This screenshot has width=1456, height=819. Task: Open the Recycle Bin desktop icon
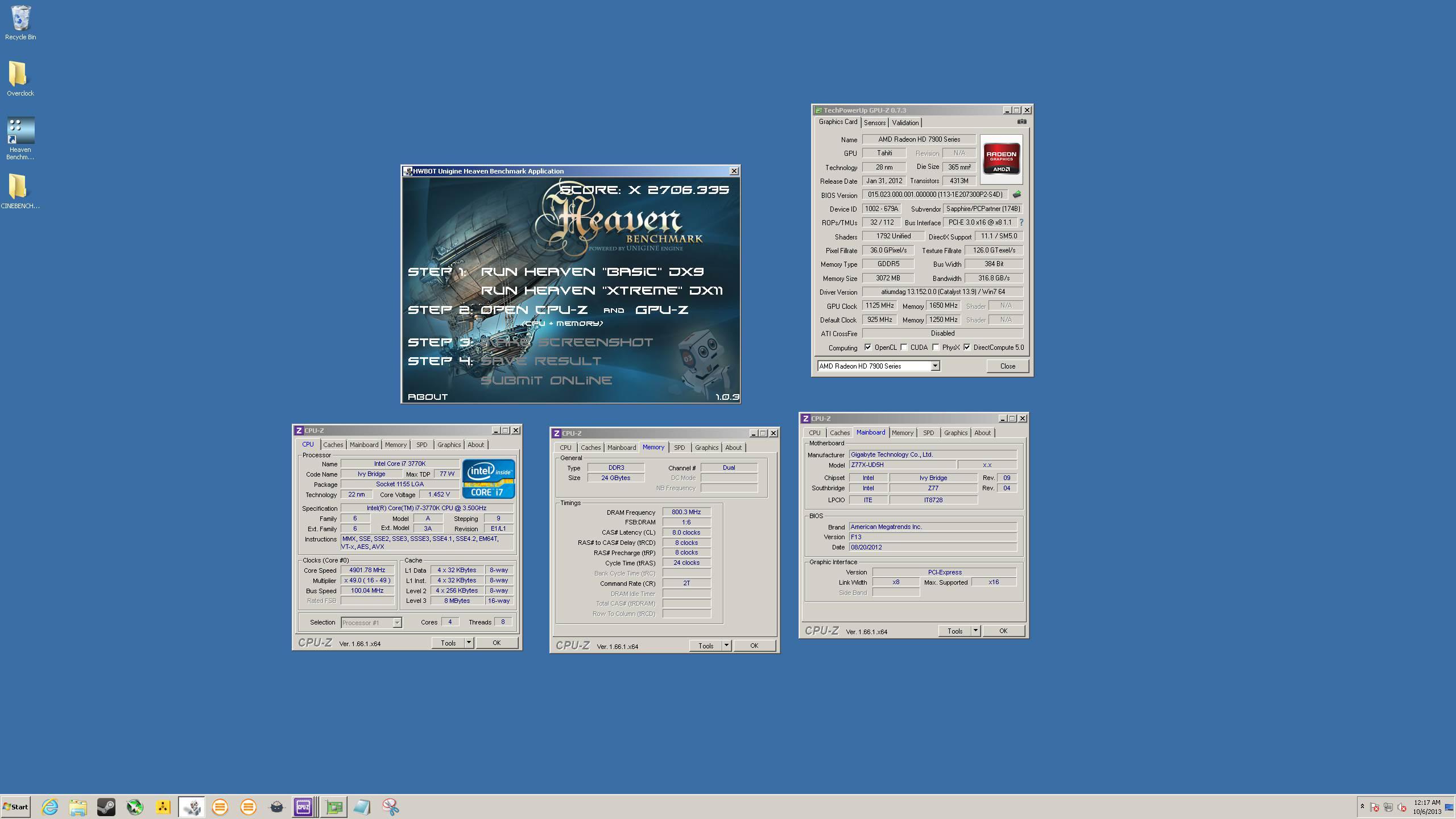pyautogui.click(x=20, y=23)
